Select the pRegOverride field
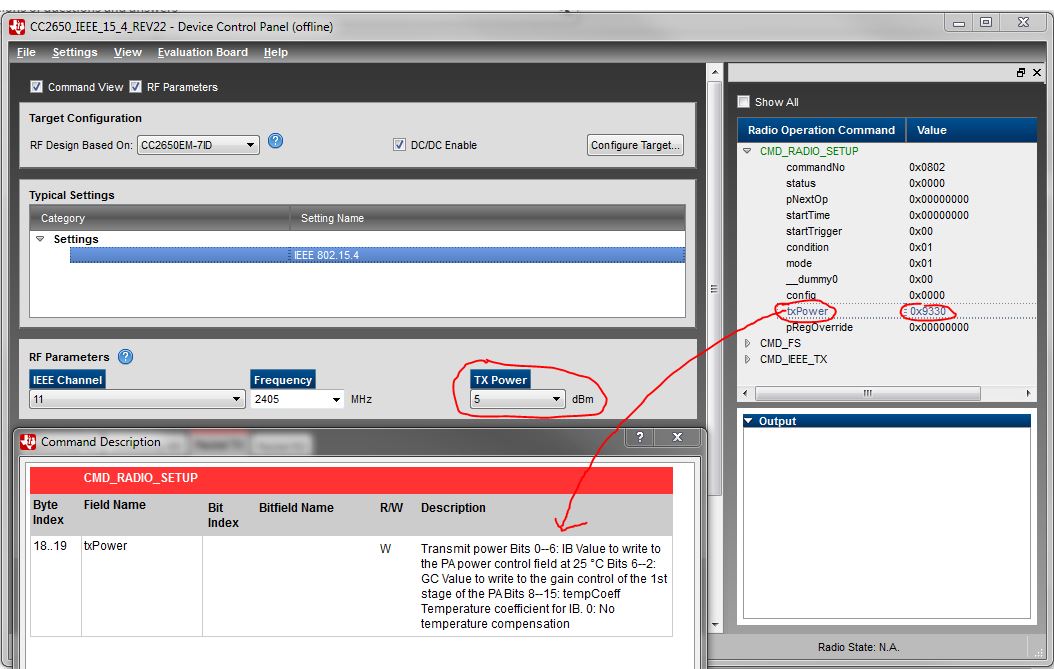Image resolution: width=1054 pixels, height=669 pixels. tap(819, 327)
